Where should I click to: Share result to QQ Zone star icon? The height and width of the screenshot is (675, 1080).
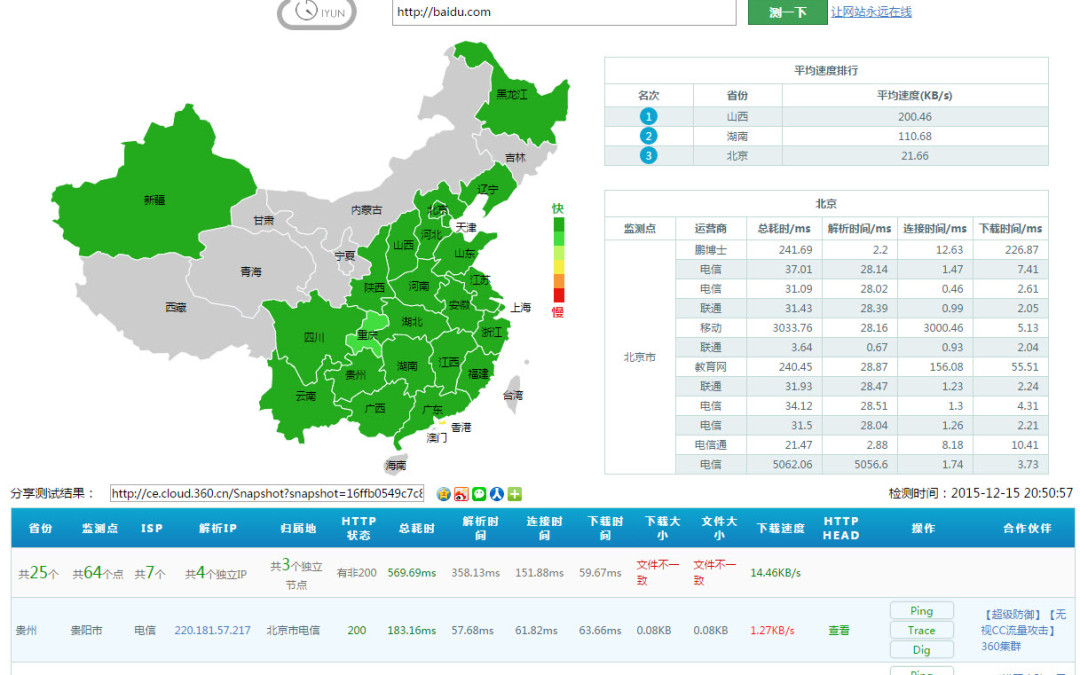pyautogui.click(x=444, y=494)
